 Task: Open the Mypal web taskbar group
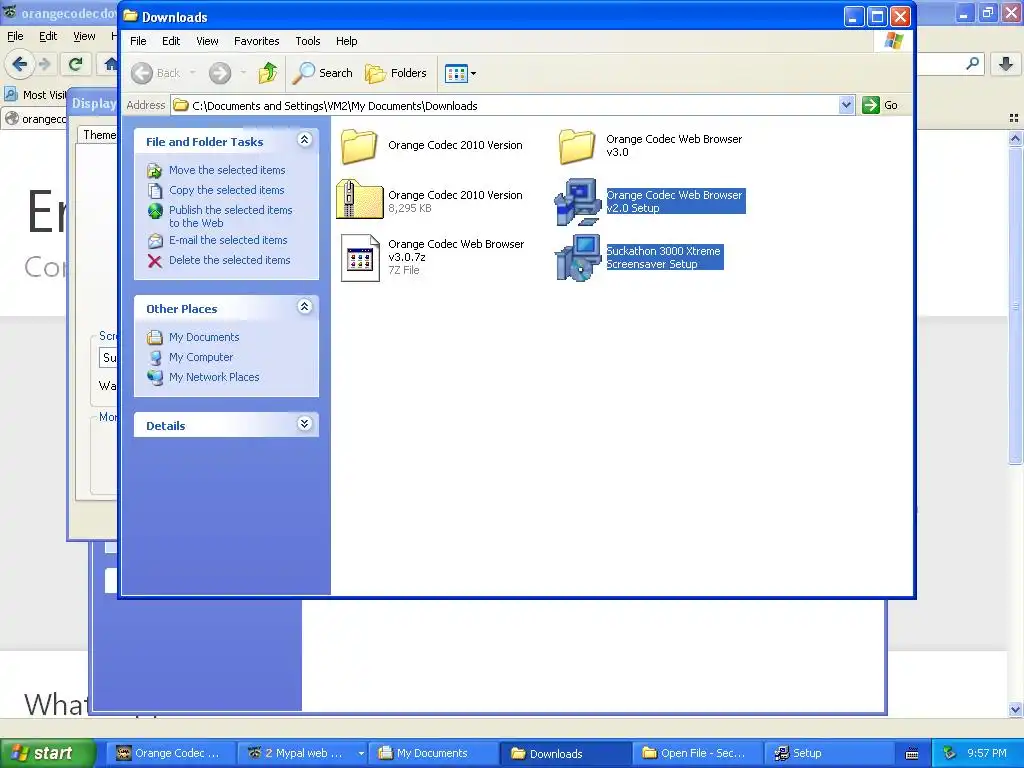[x=302, y=753]
